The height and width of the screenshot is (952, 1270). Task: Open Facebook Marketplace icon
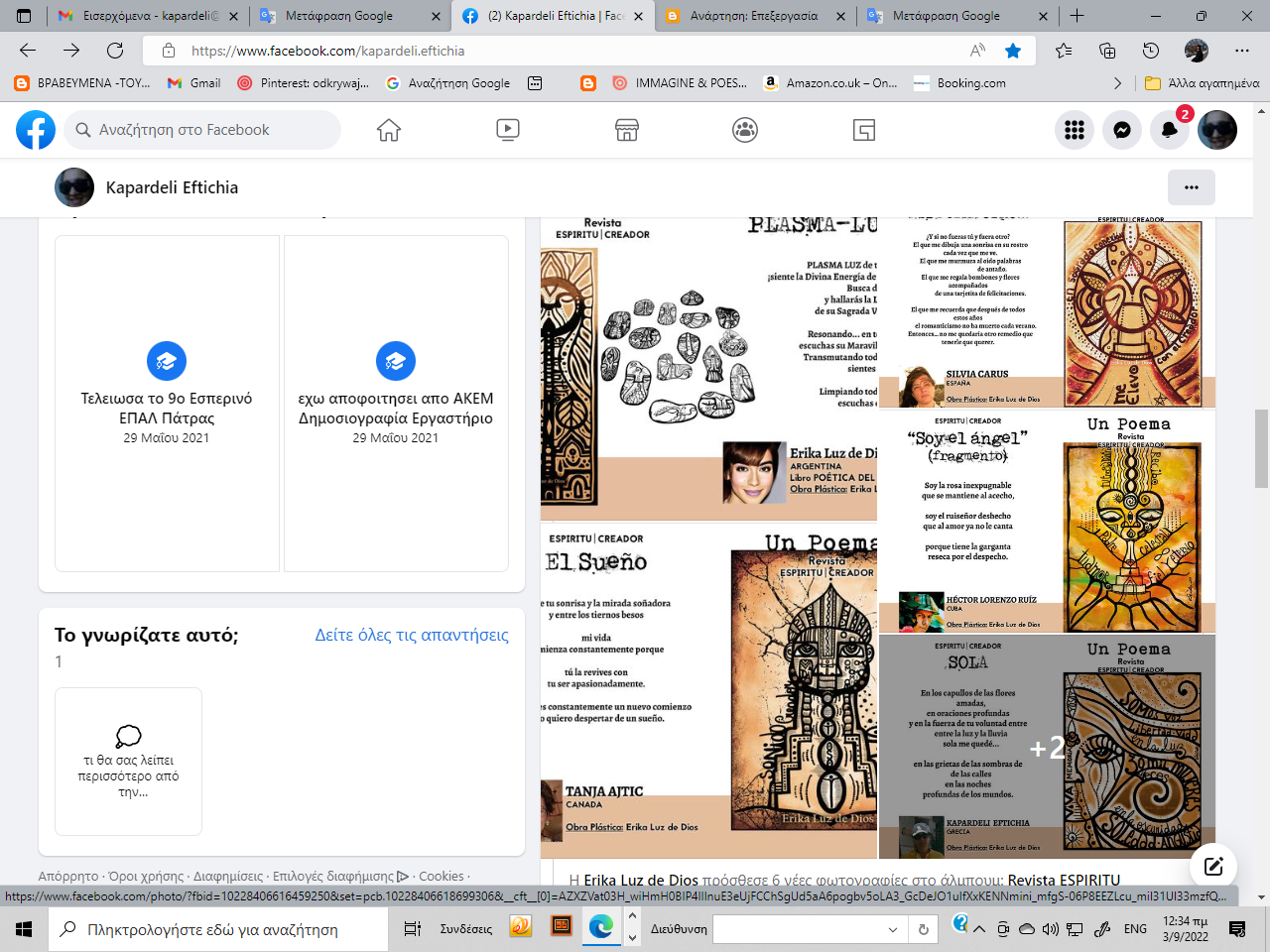point(627,130)
